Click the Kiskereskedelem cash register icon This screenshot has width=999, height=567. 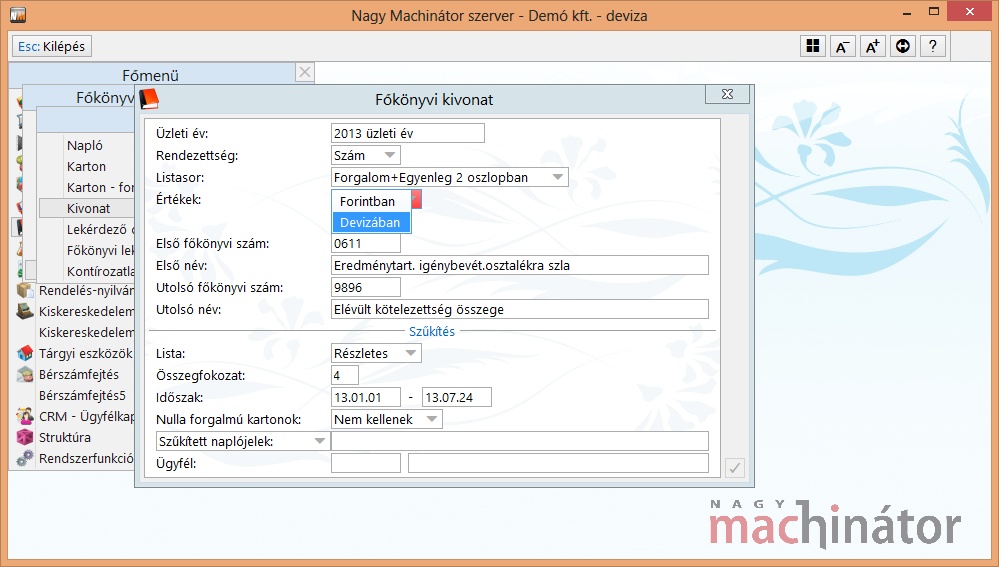[25, 312]
